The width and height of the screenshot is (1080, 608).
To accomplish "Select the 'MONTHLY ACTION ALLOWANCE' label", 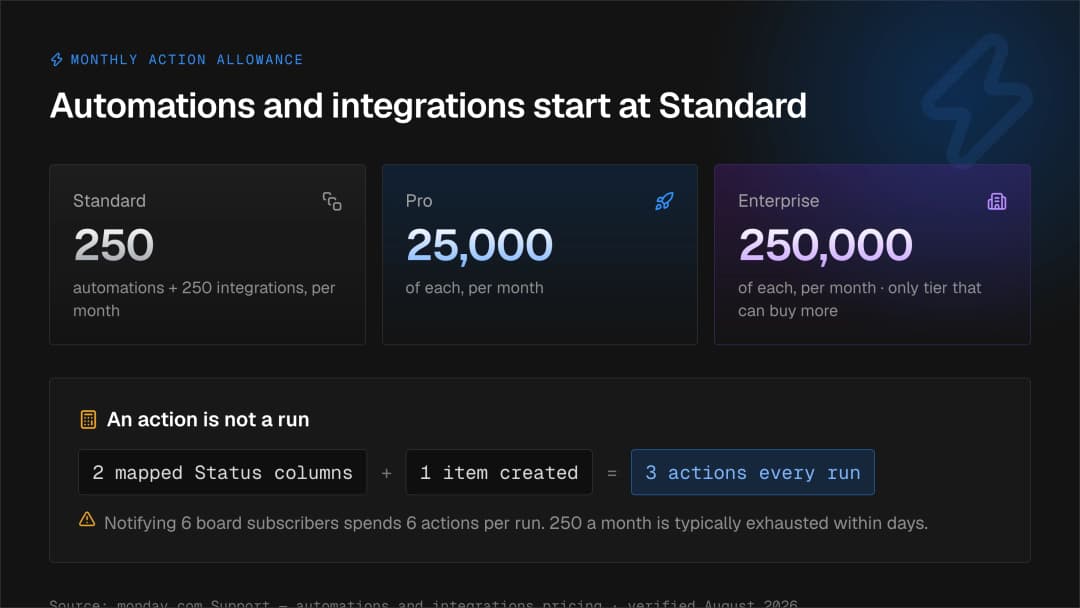I will pos(187,60).
